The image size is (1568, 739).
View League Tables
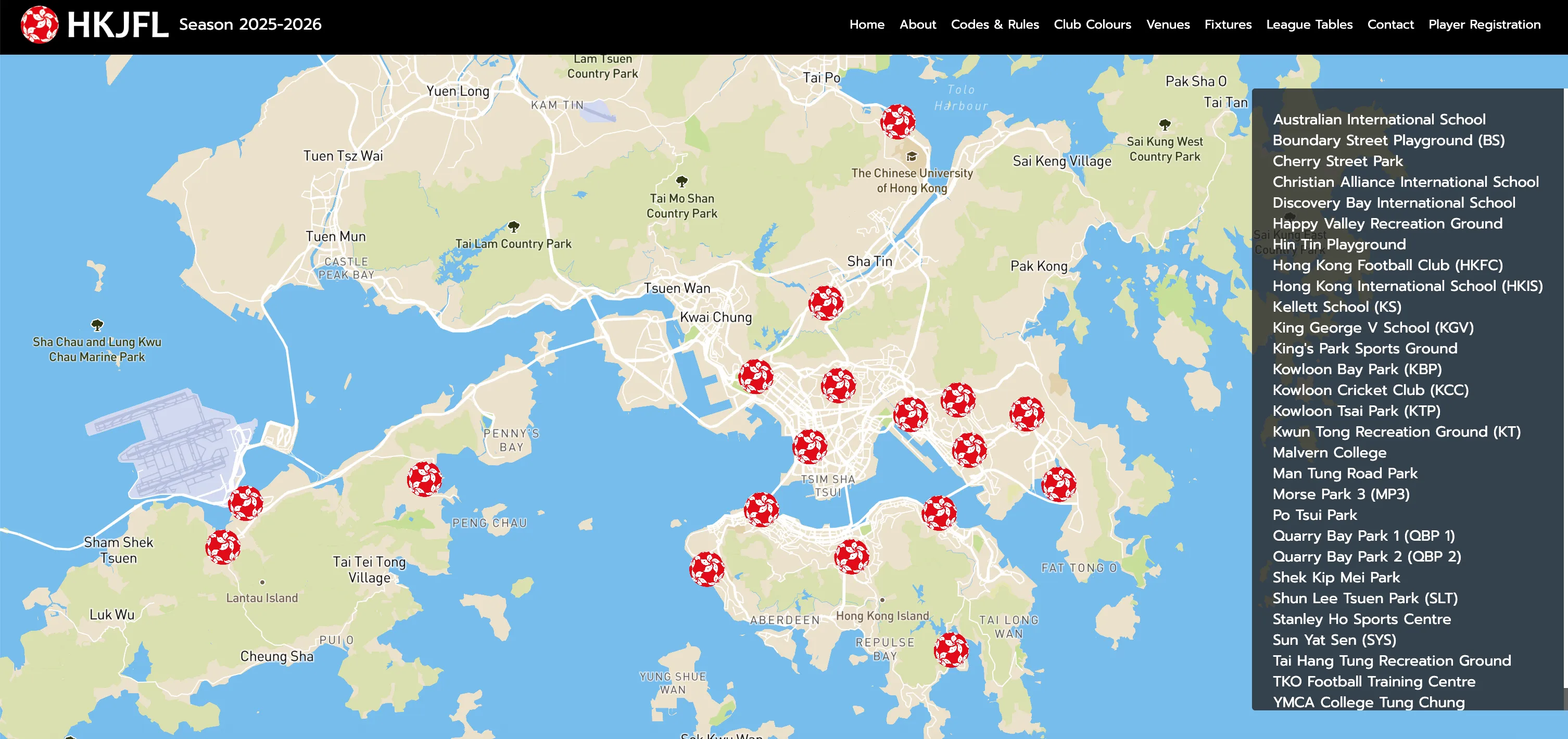coord(1309,24)
